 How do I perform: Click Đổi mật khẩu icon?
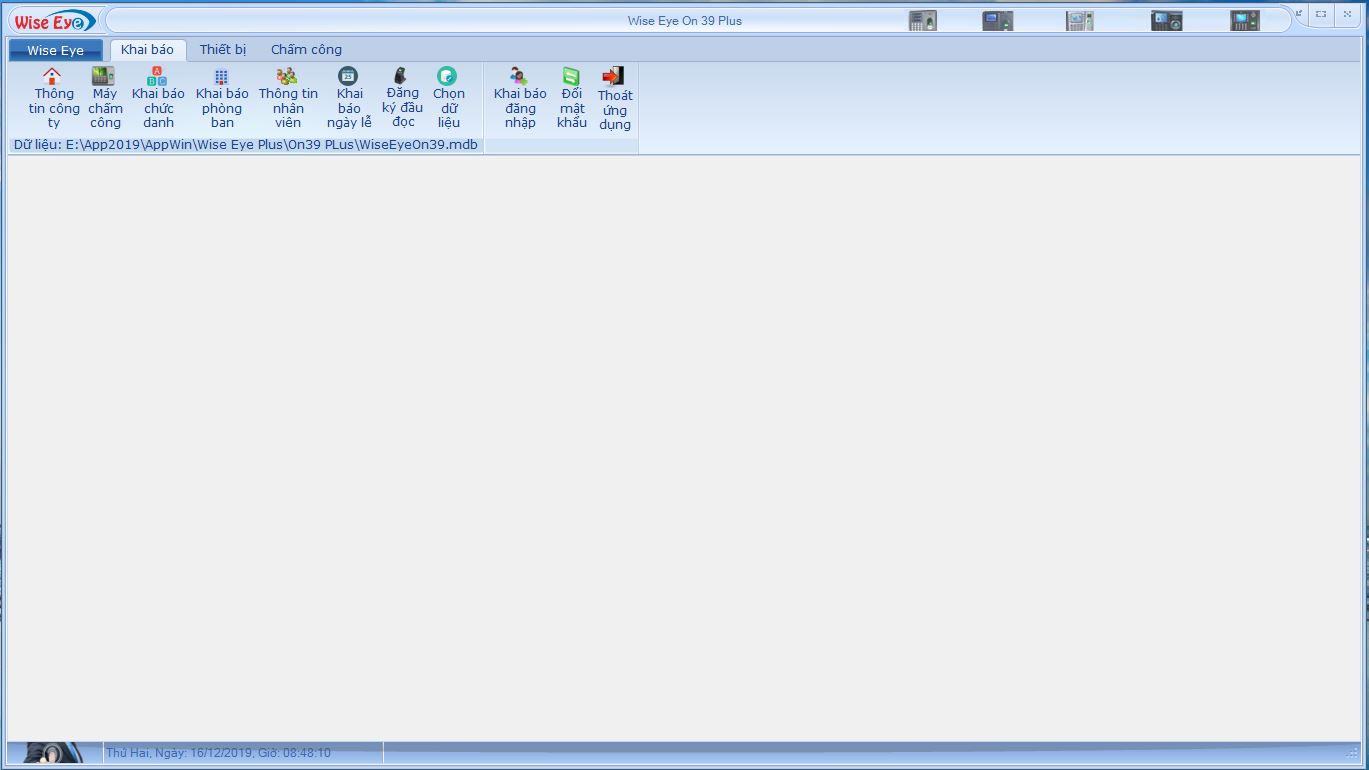pyautogui.click(x=571, y=76)
